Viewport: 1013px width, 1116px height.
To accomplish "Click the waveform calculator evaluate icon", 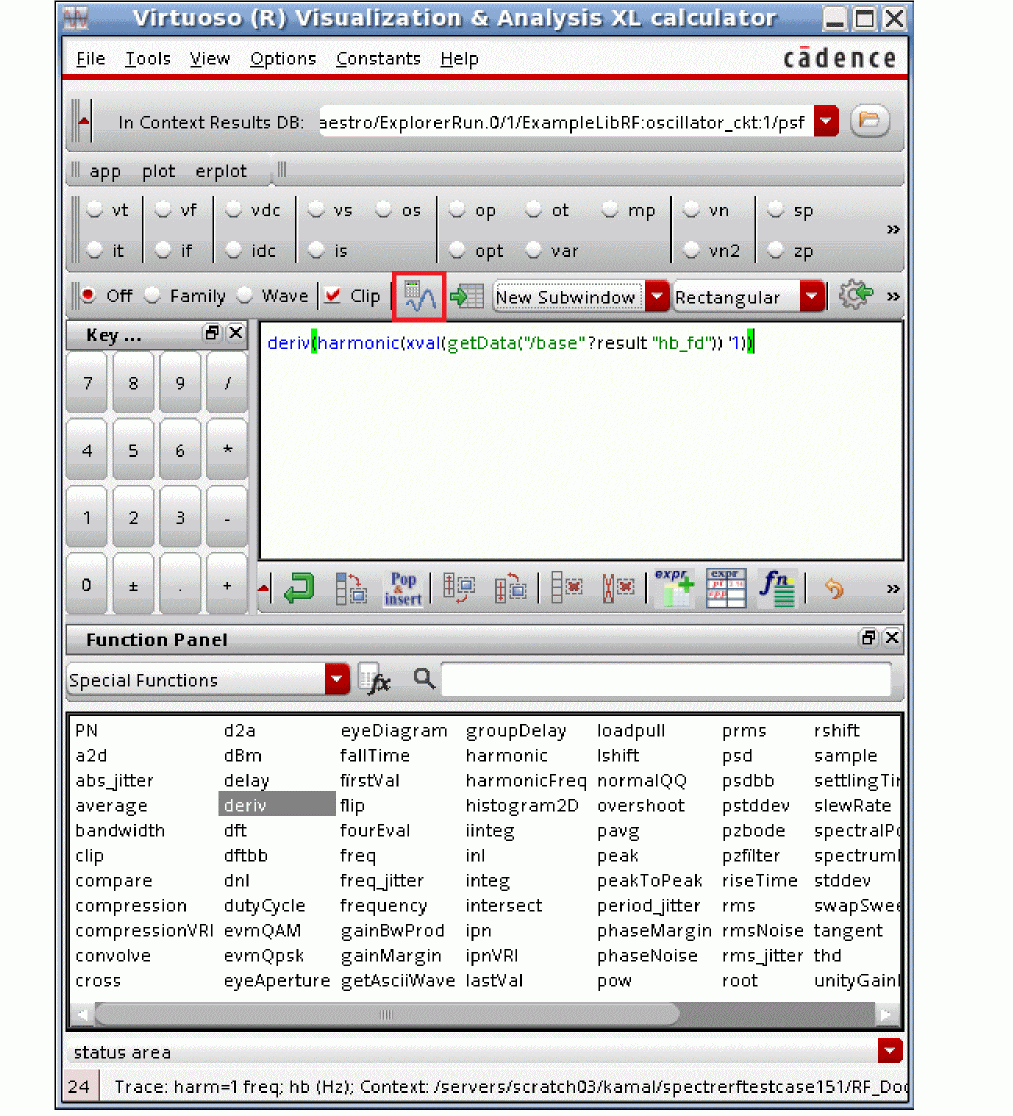I will pos(419,297).
